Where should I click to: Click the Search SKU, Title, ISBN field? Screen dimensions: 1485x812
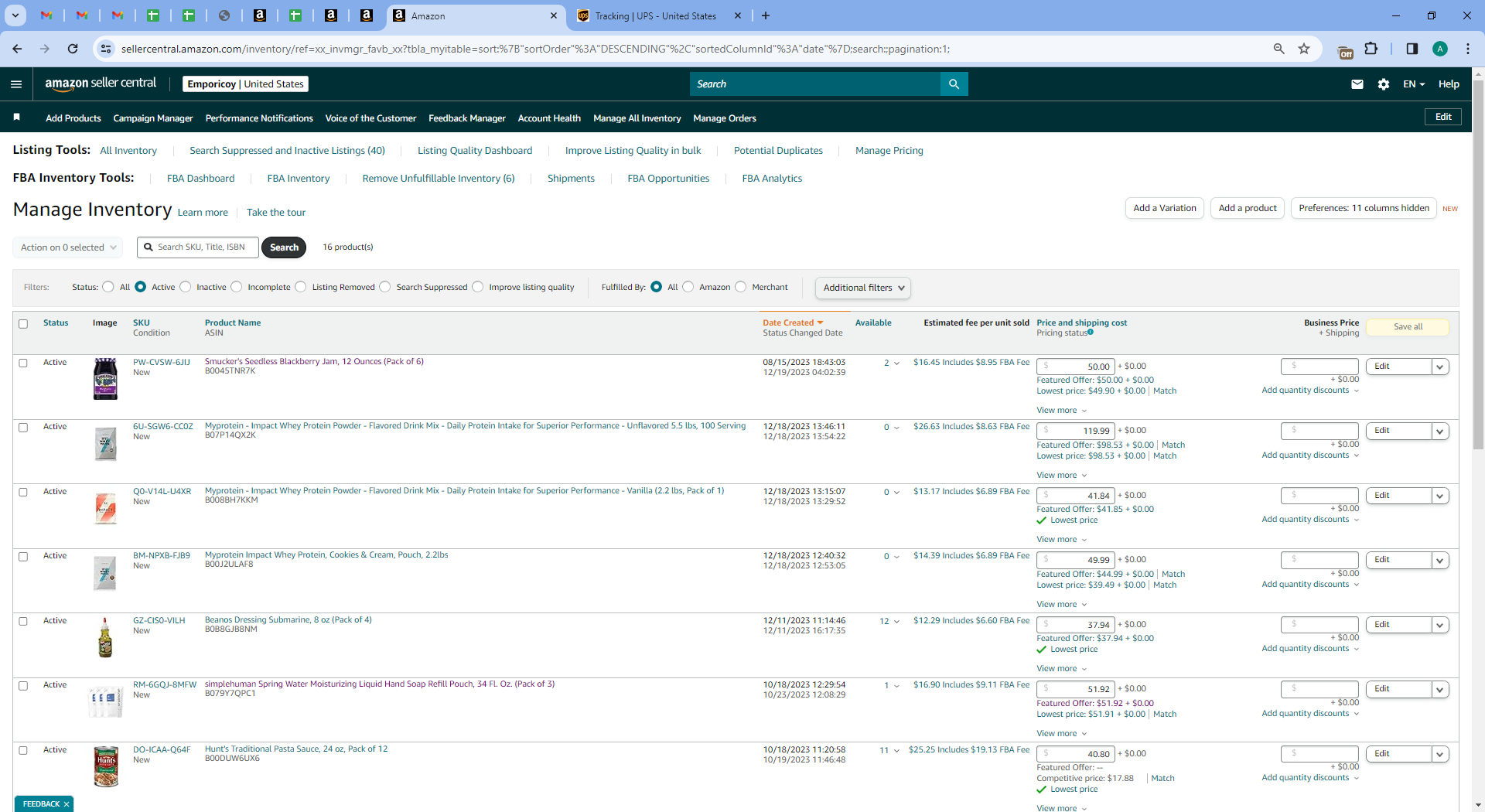pyautogui.click(x=198, y=247)
